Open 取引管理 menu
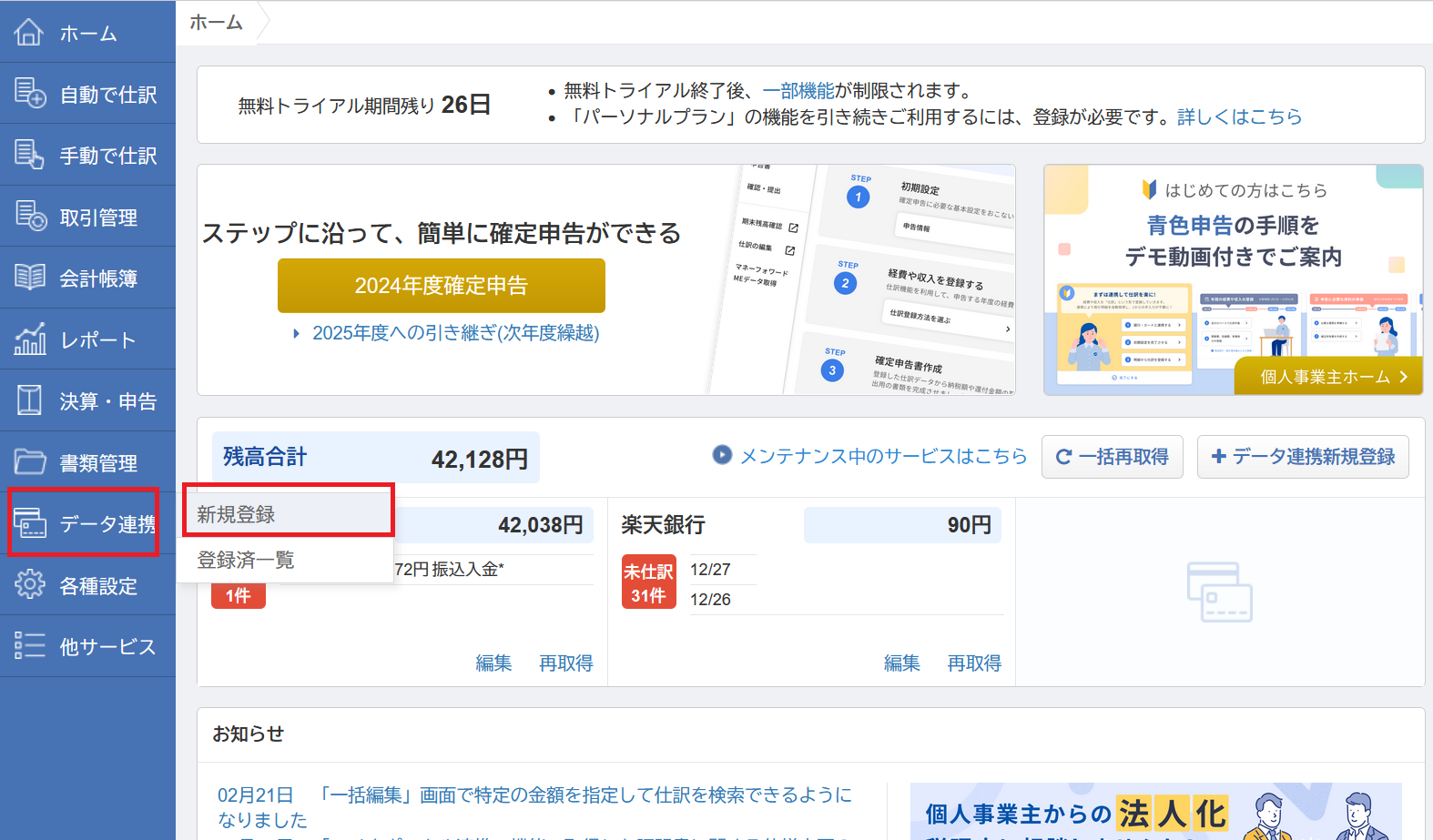This screenshot has width=1433, height=840. (87, 217)
